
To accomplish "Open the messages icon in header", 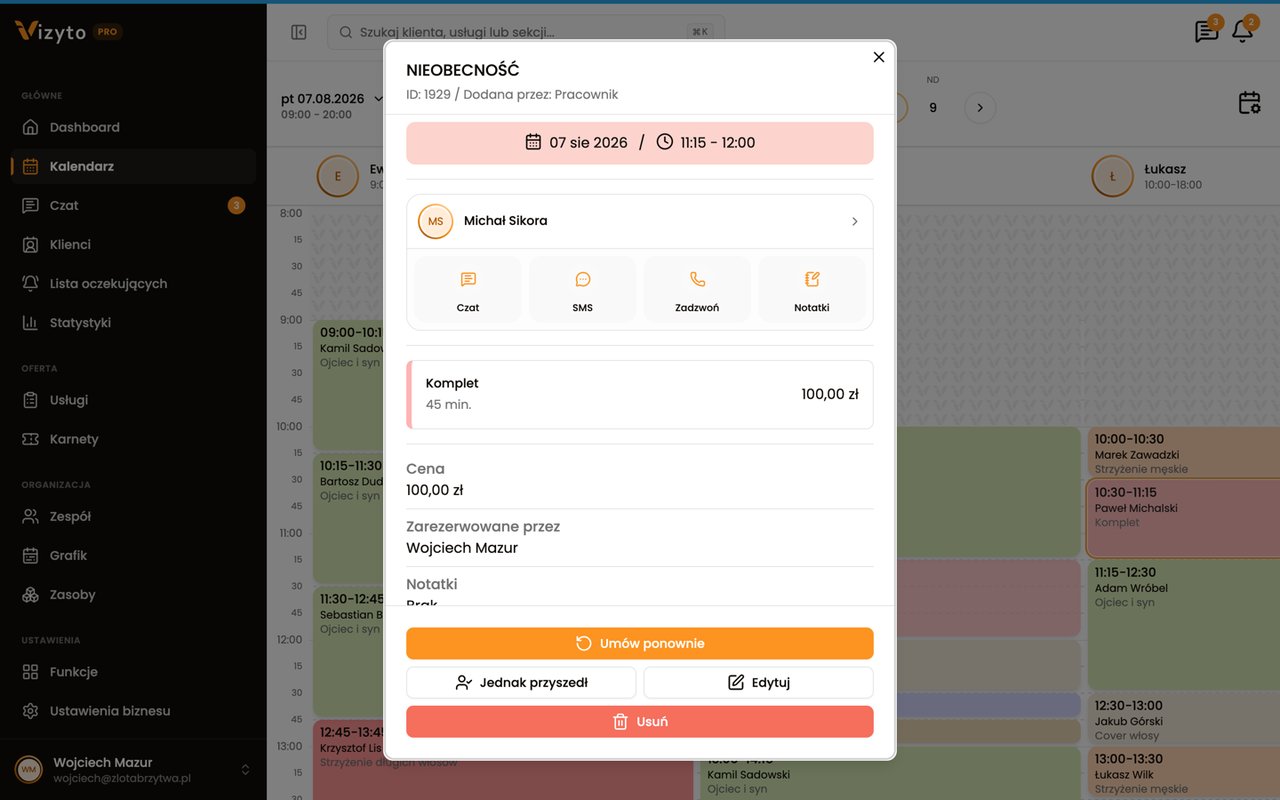I will (x=1207, y=31).
